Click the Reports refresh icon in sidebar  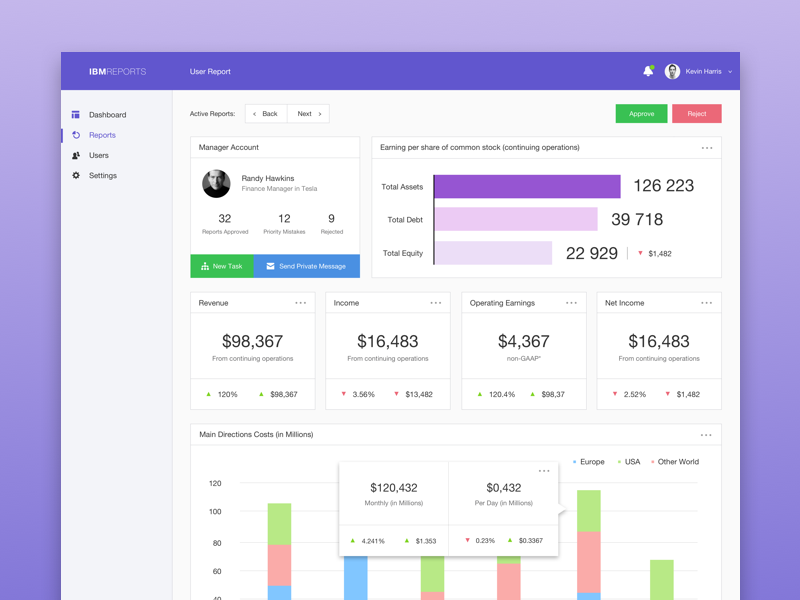(x=77, y=135)
